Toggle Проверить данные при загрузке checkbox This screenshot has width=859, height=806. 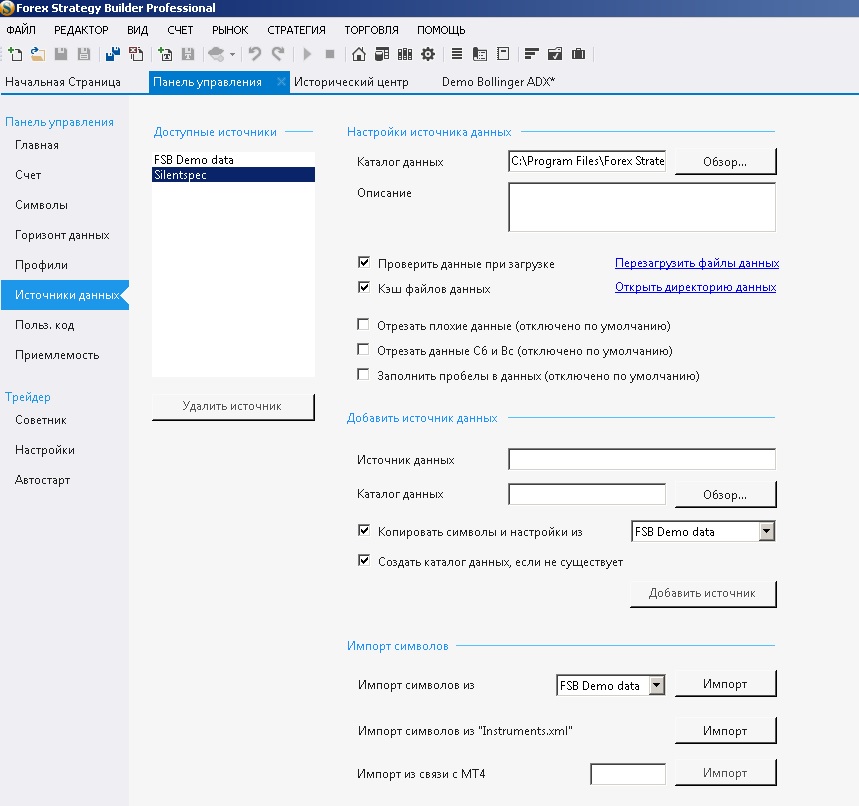coord(364,262)
